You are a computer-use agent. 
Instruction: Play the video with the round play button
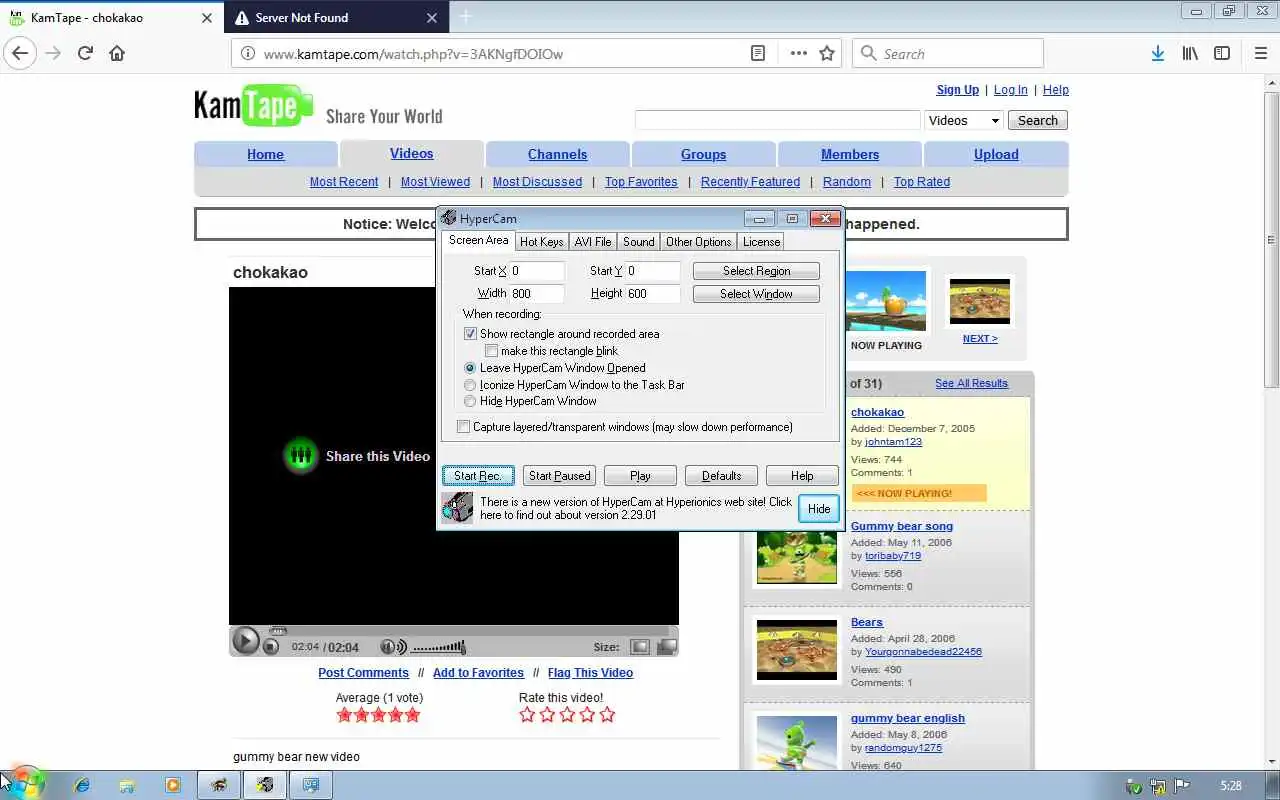(245, 641)
